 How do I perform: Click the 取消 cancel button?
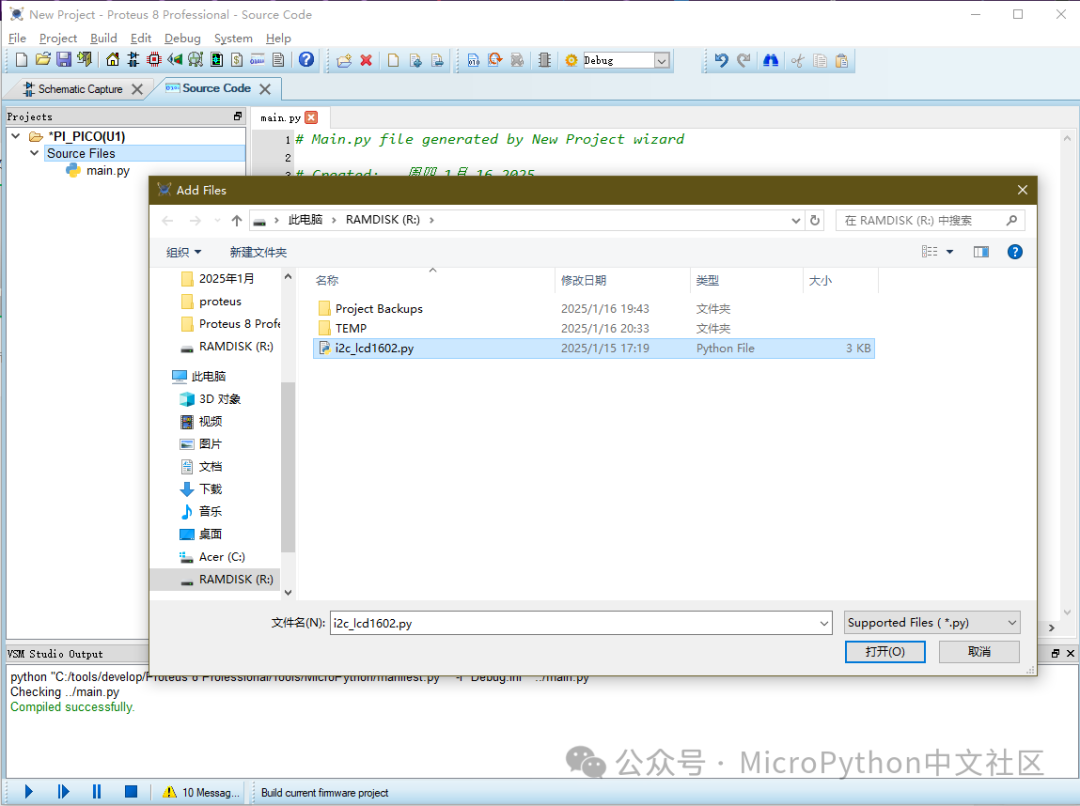(x=979, y=652)
